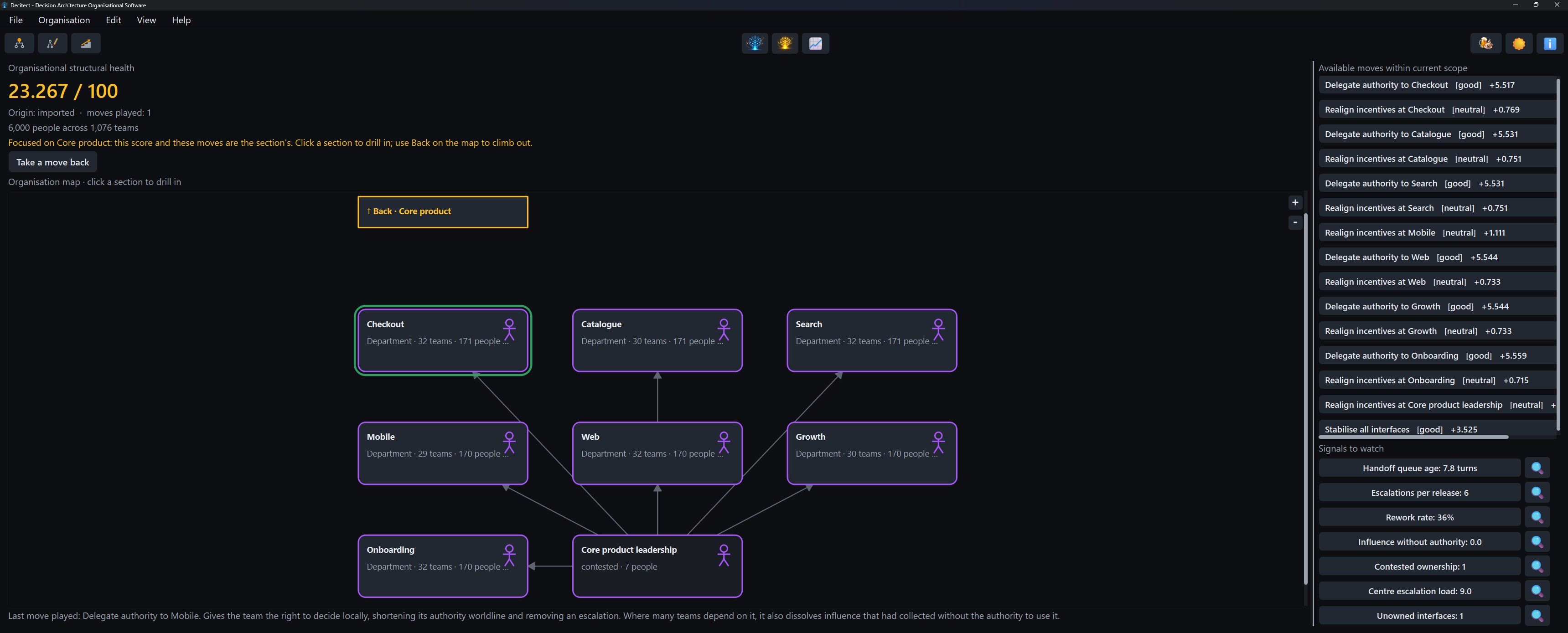
Task: Click the Handoff queue age: 7.8 turns signal
Action: click(x=1419, y=468)
